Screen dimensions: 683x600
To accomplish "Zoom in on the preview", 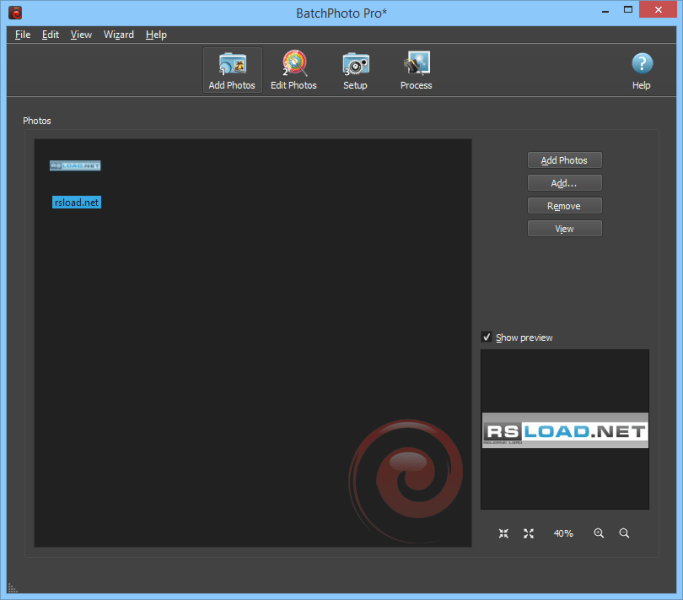I will (x=599, y=533).
